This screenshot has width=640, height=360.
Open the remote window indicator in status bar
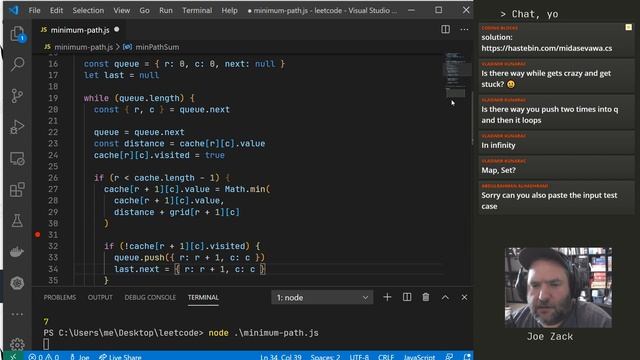click(x=13, y=357)
